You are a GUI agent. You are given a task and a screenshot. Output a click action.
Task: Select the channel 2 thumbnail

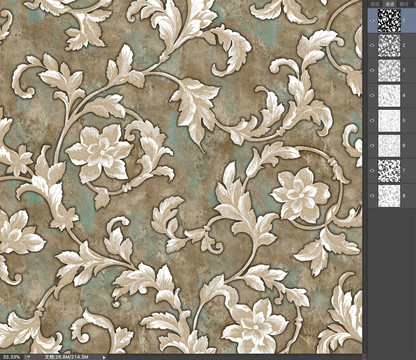[389, 45]
